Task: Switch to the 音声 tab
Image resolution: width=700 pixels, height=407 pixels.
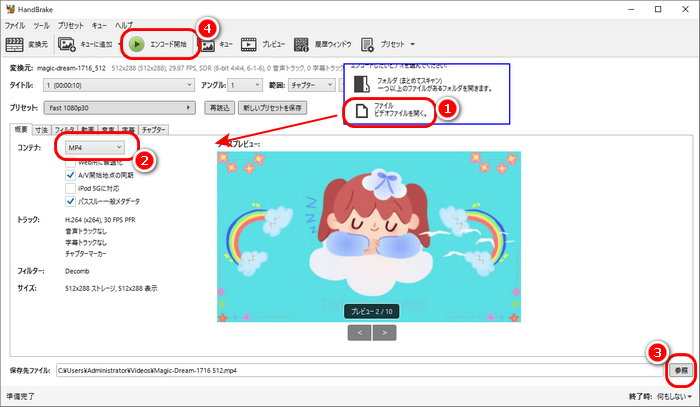Action: [x=108, y=130]
